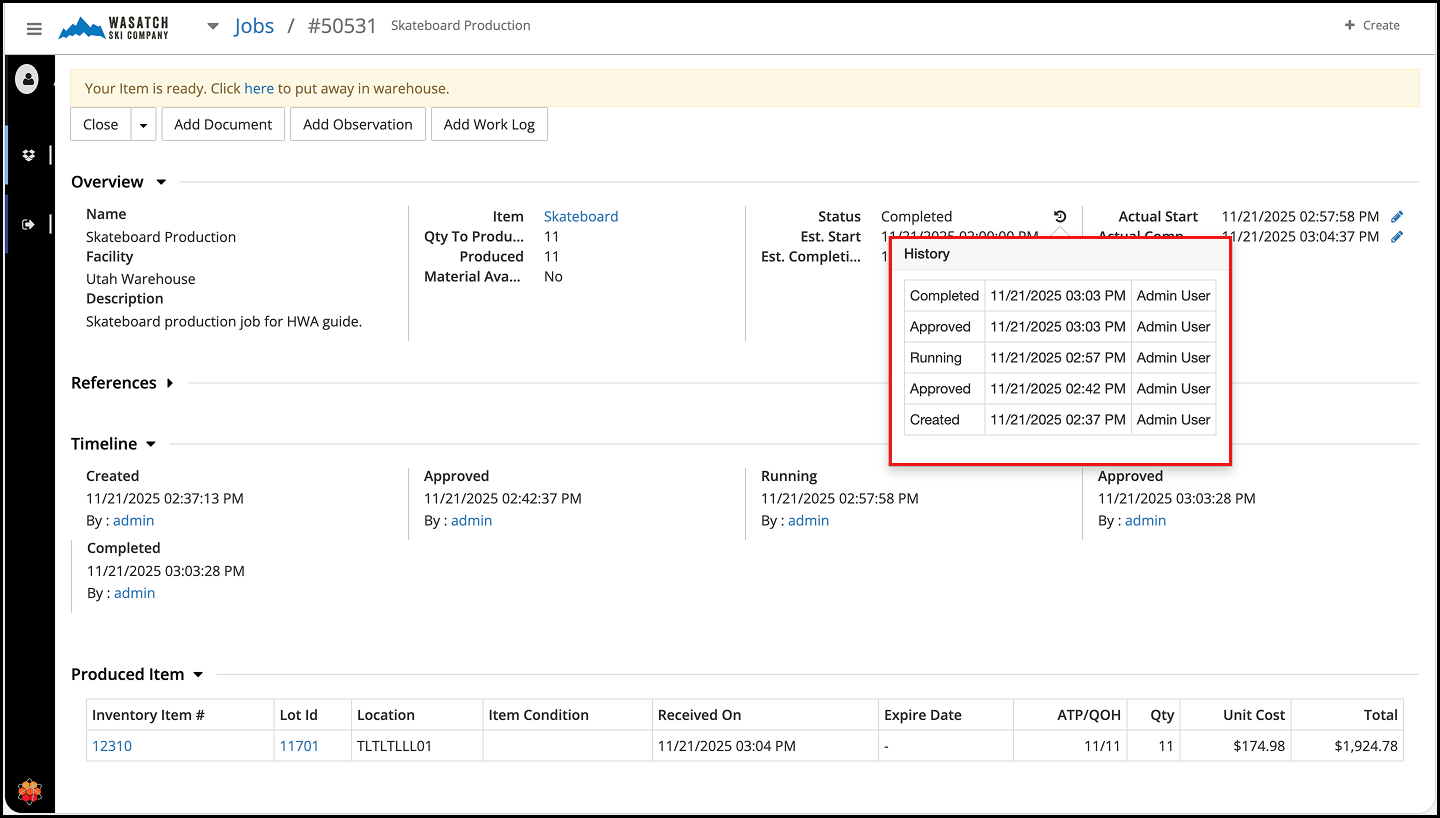Click the Wasatch Ski Company logo
The width and height of the screenshot is (1440, 818).
(113, 27)
